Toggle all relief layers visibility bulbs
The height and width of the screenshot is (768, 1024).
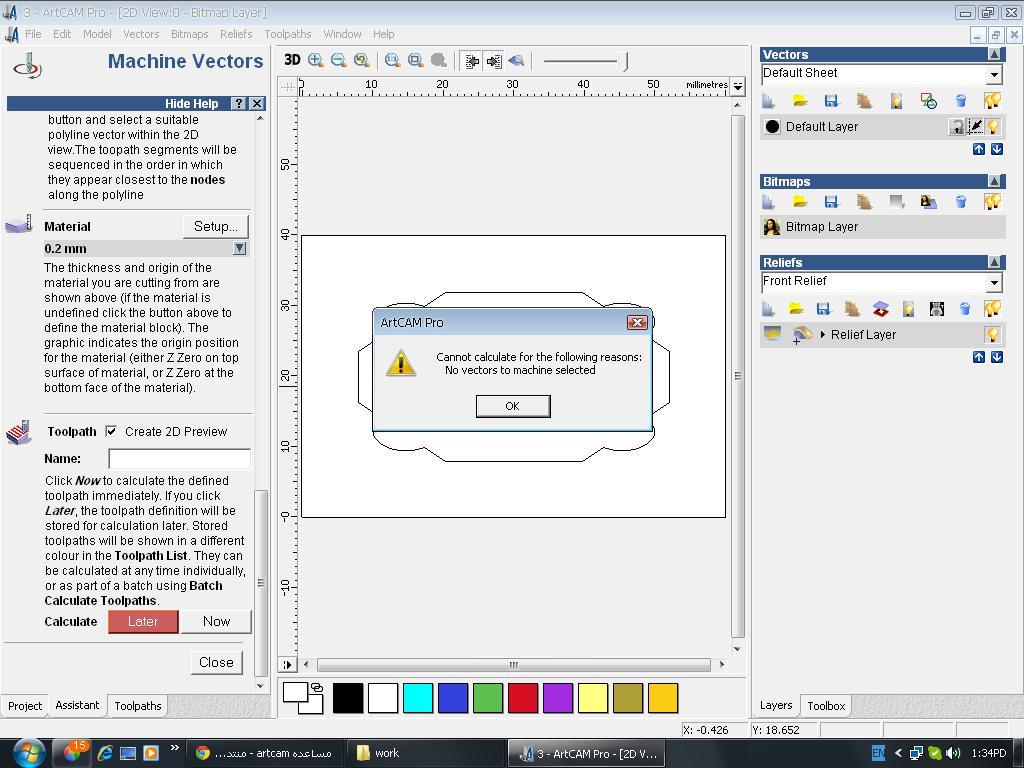[993, 308]
